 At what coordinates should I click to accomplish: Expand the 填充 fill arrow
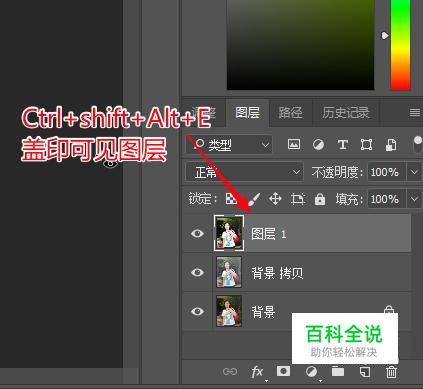tap(414, 199)
